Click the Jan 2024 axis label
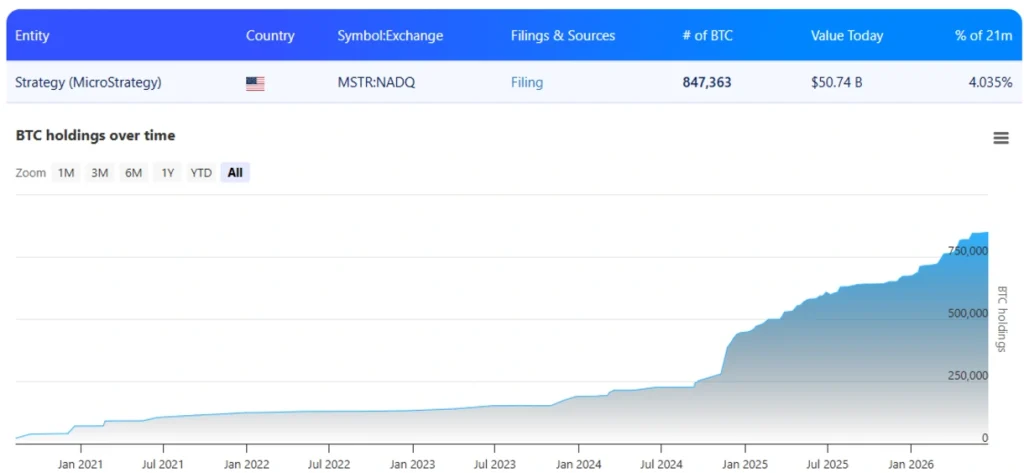 point(579,465)
